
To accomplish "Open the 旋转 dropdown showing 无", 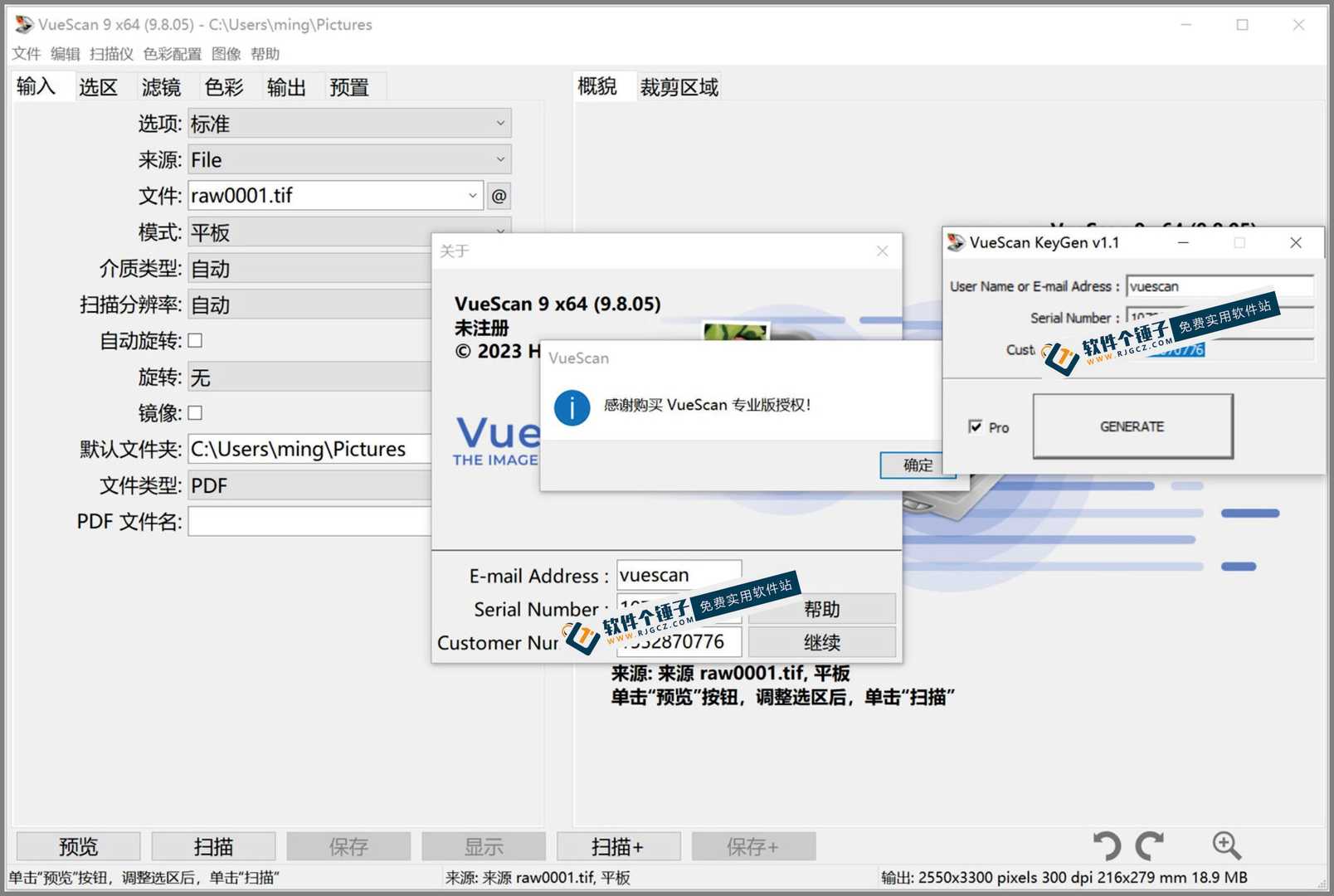I will (309, 377).
